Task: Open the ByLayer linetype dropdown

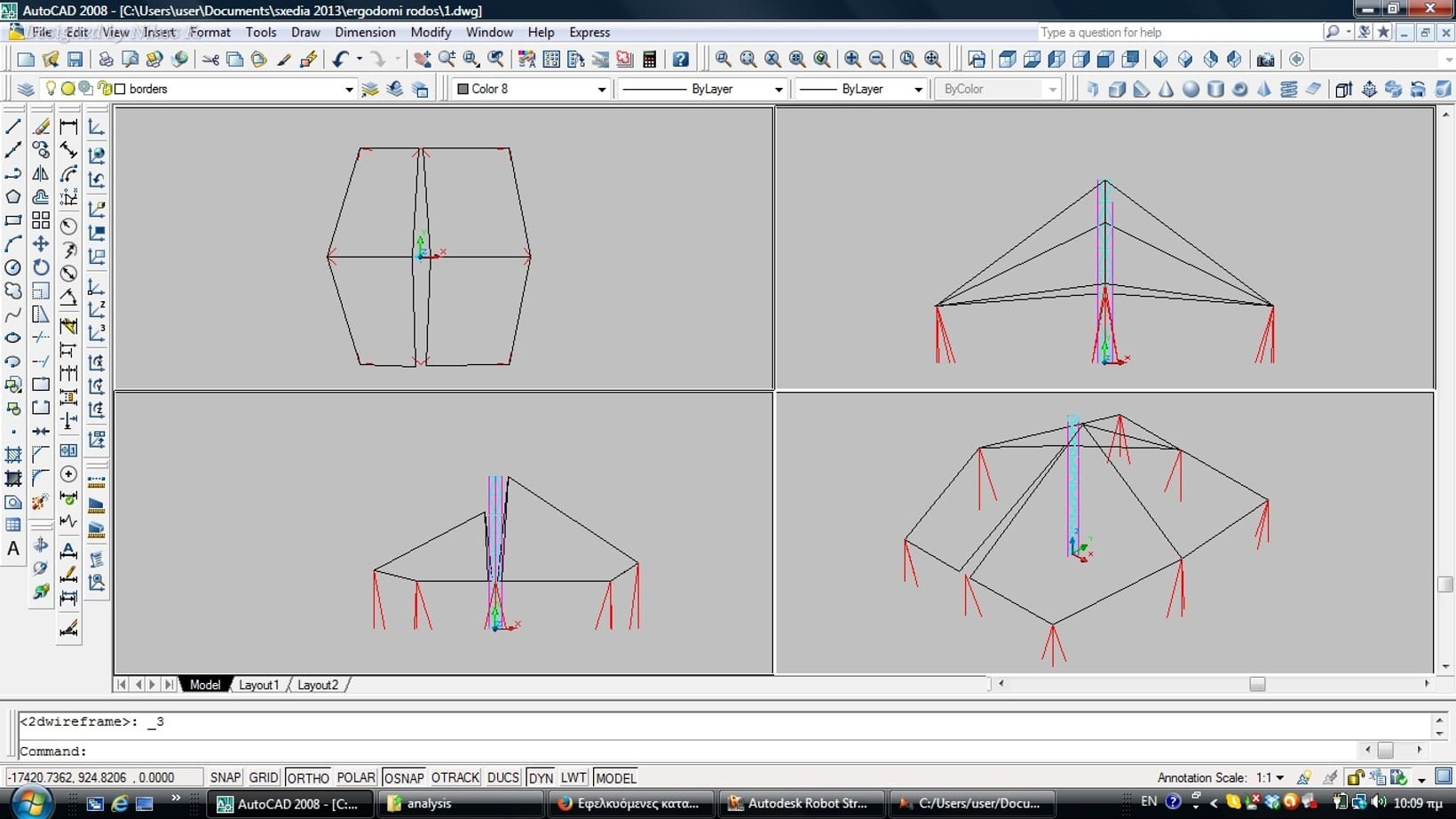Action: click(778, 89)
